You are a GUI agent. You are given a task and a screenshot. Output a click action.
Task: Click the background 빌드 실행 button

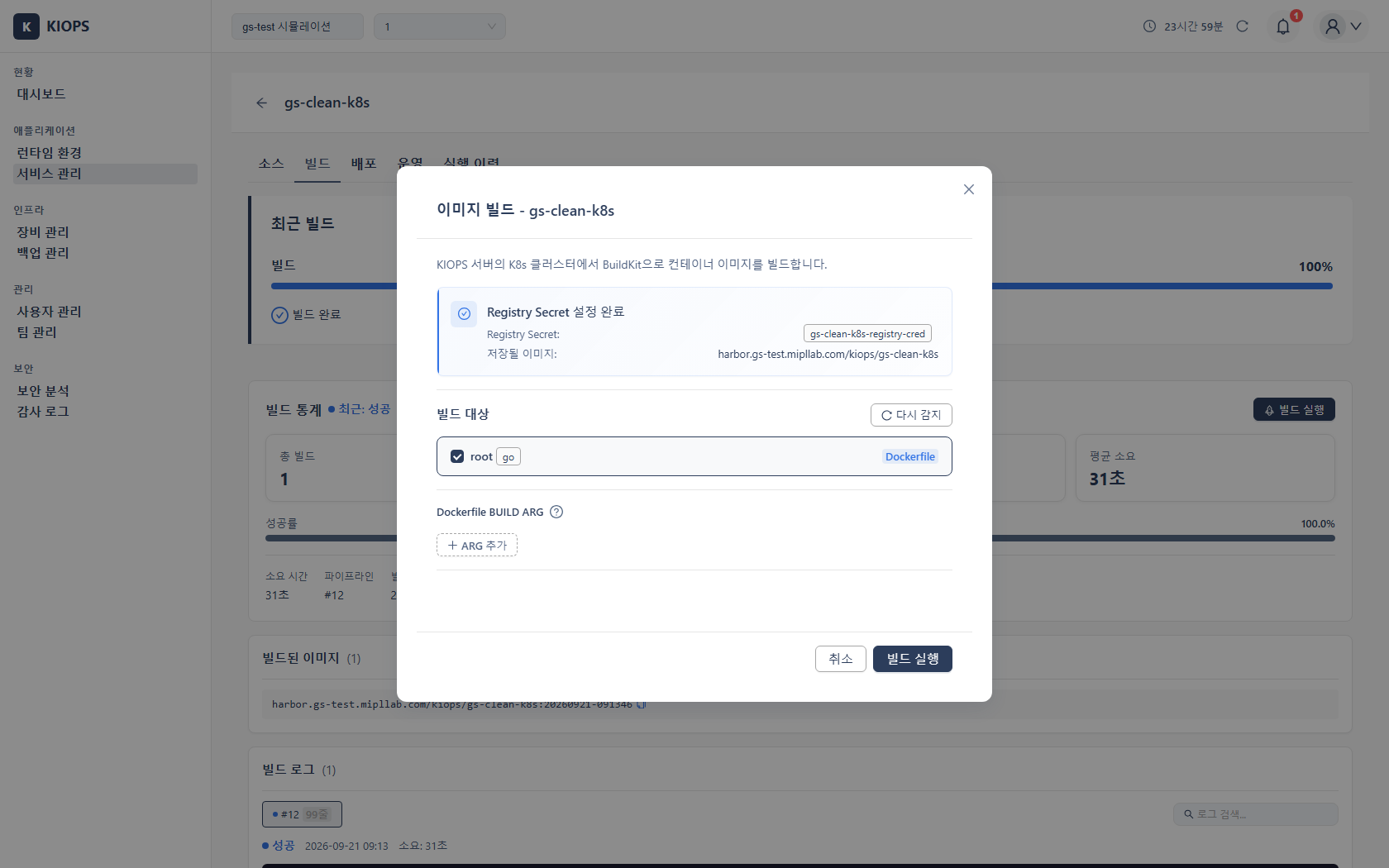coord(1294,410)
